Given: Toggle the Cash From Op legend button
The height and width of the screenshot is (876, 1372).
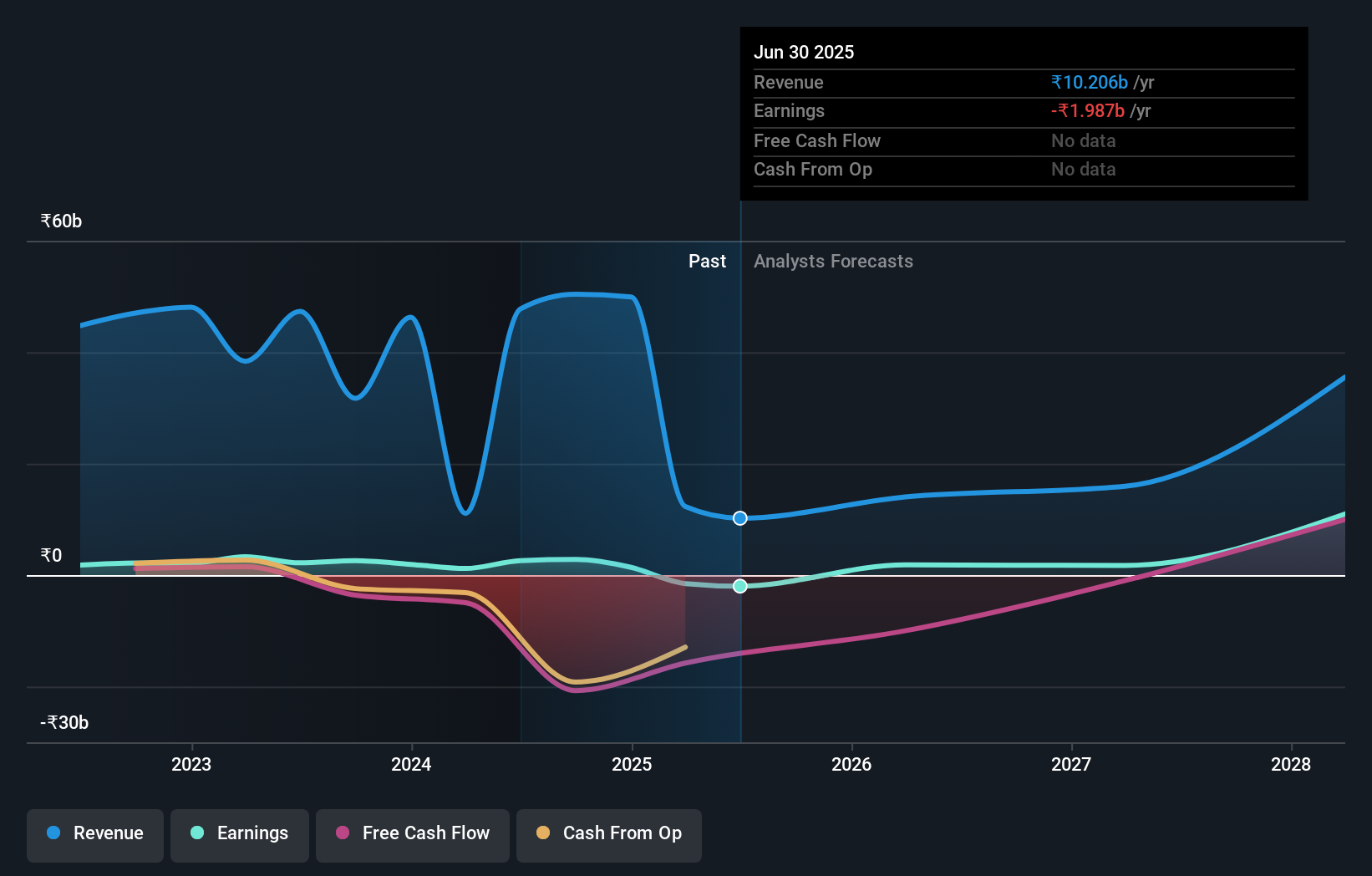Looking at the screenshot, I should 609,835.
